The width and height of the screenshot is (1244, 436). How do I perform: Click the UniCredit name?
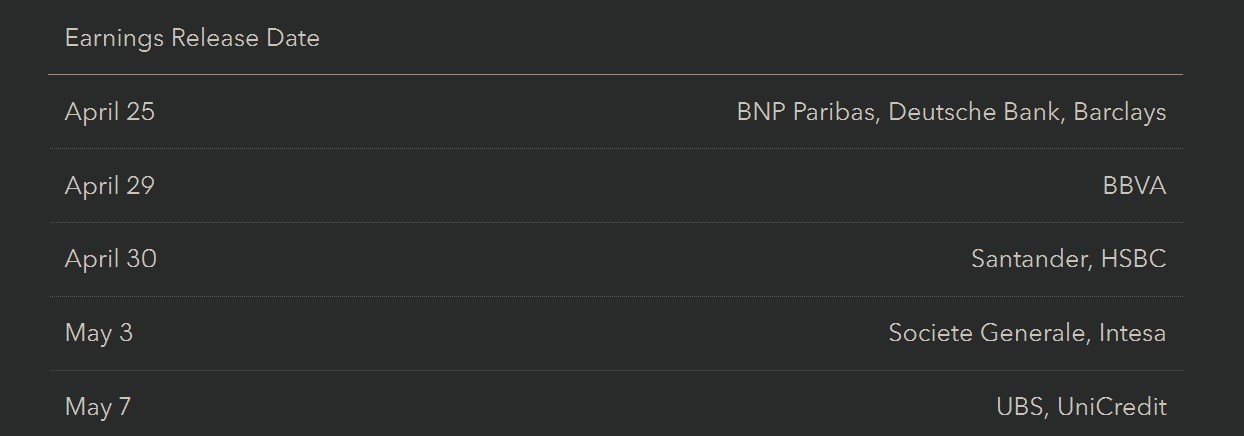(1111, 407)
